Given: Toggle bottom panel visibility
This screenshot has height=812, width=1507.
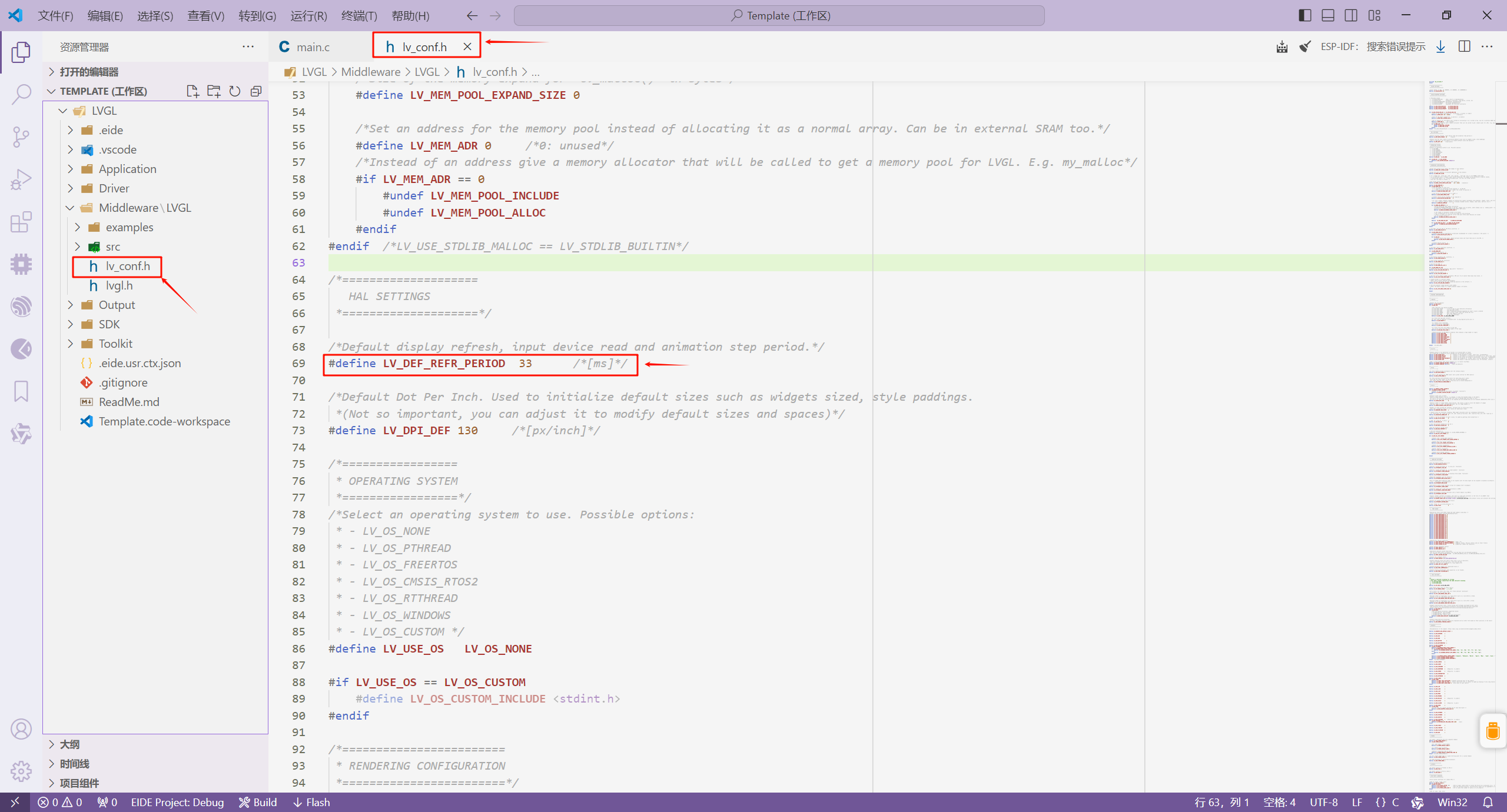Looking at the screenshot, I should (x=1328, y=15).
